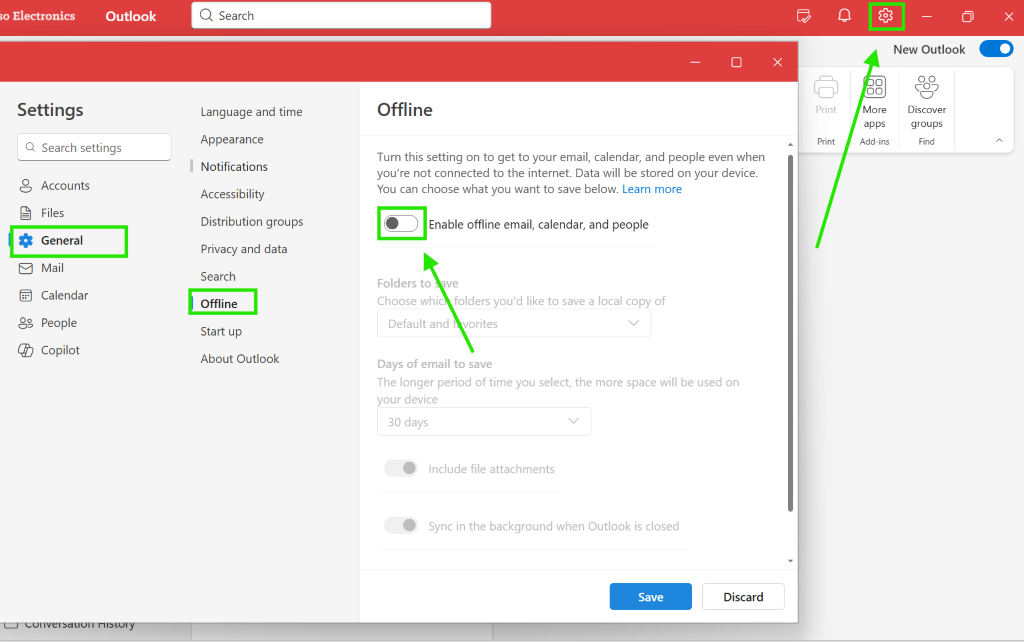1024x642 pixels.
Task: Open Appearance settings
Action: click(232, 139)
